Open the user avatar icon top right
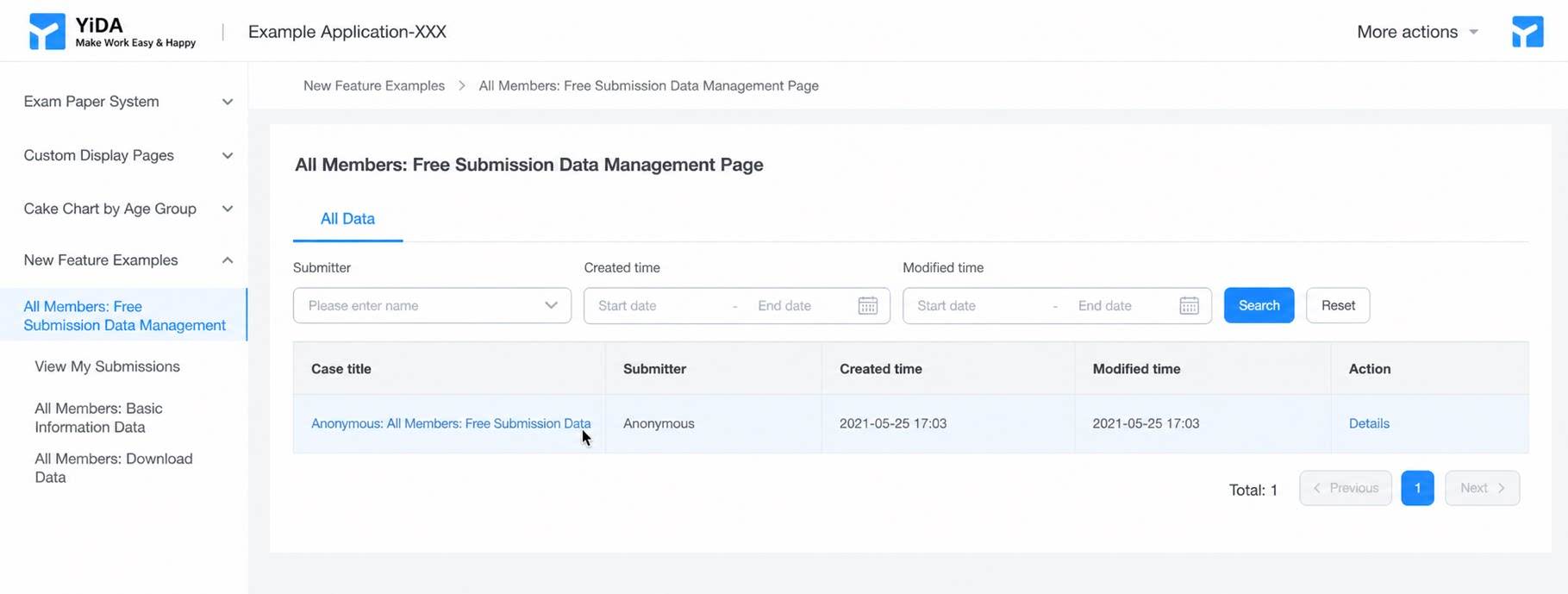The image size is (1568, 594). tap(1527, 32)
